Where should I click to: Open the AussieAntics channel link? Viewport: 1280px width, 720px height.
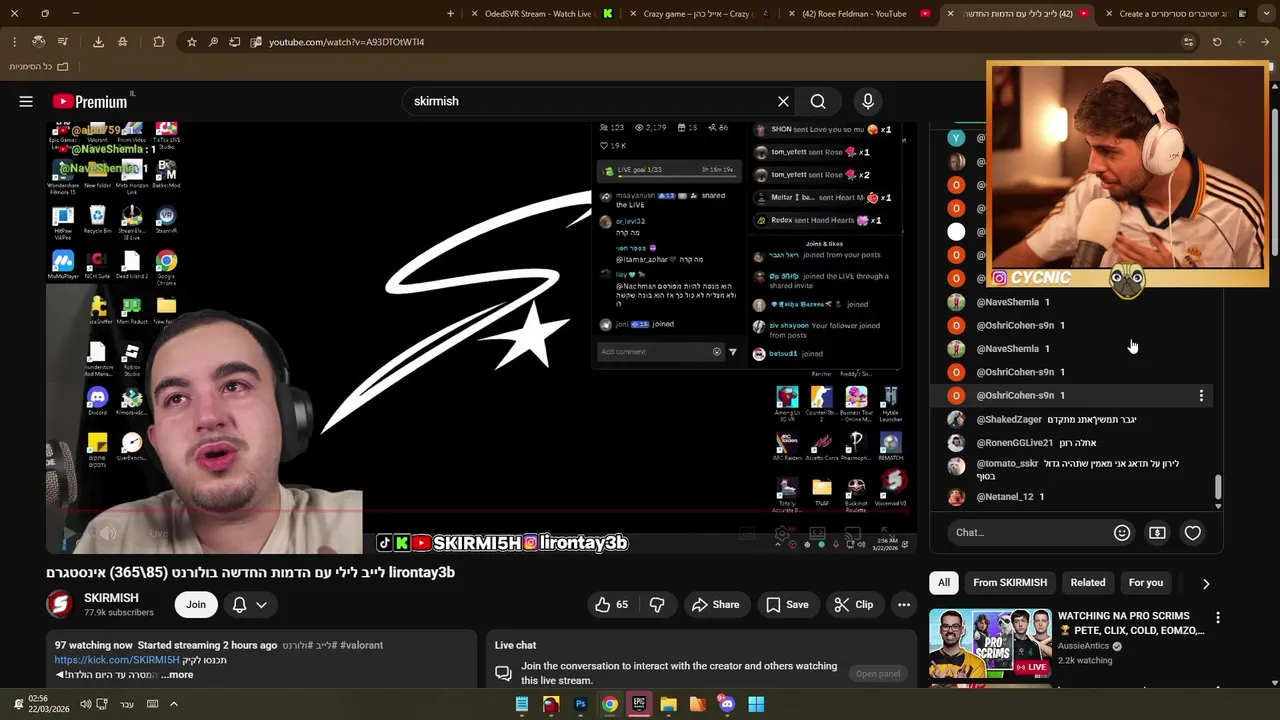[x=1084, y=646]
